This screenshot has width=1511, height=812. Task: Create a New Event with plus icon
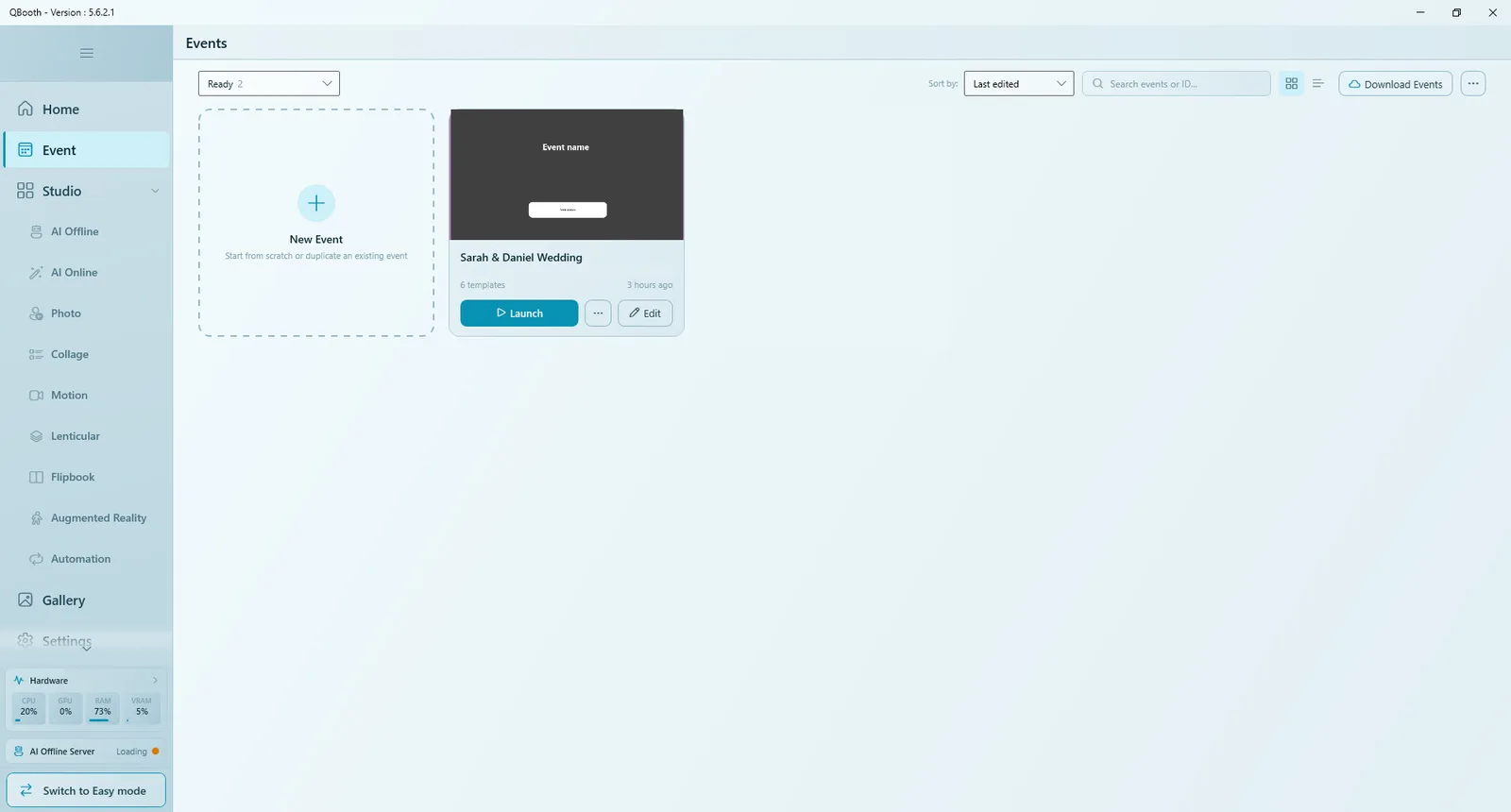coord(316,203)
